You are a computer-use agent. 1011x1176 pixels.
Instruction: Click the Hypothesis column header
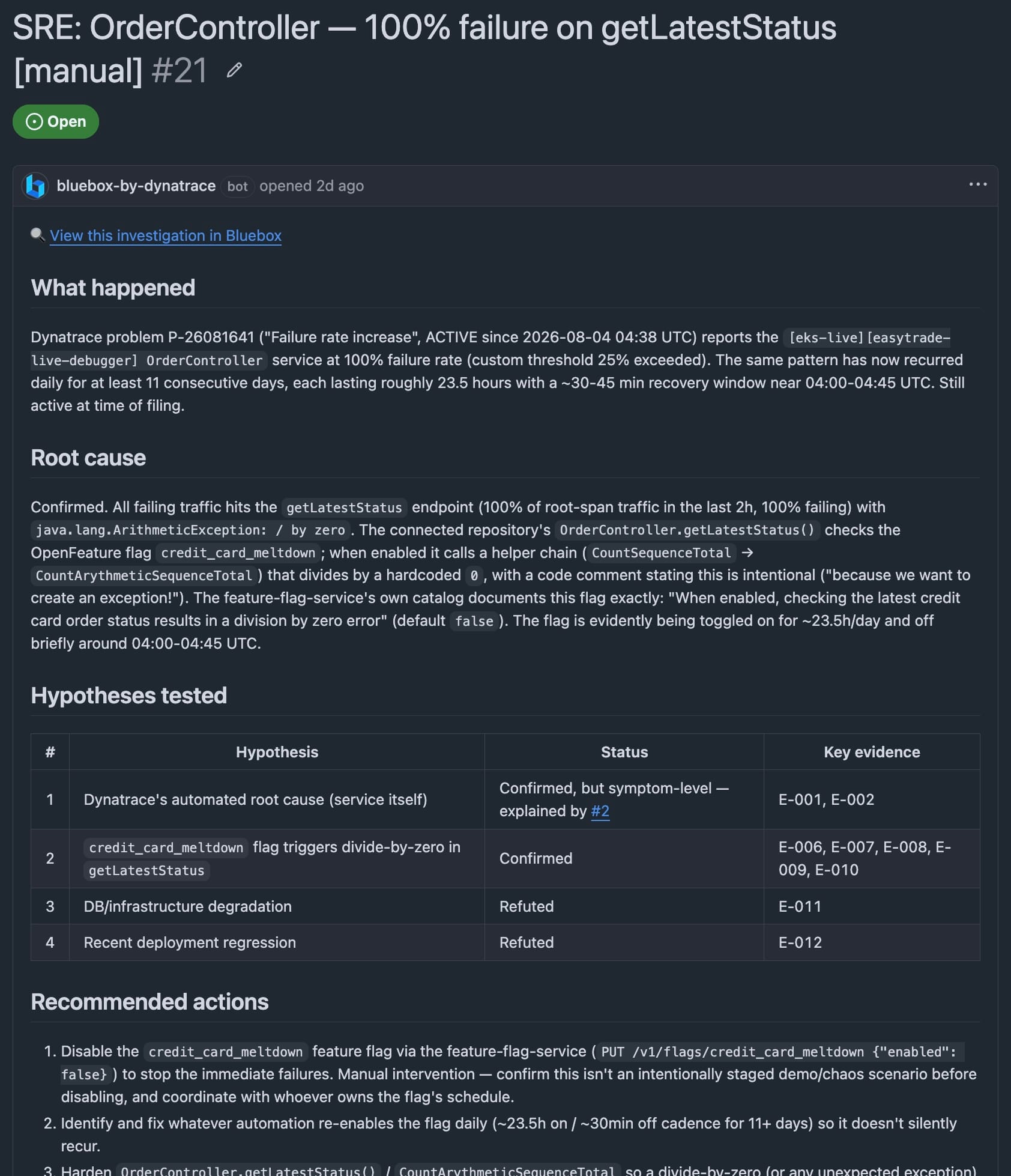click(277, 752)
